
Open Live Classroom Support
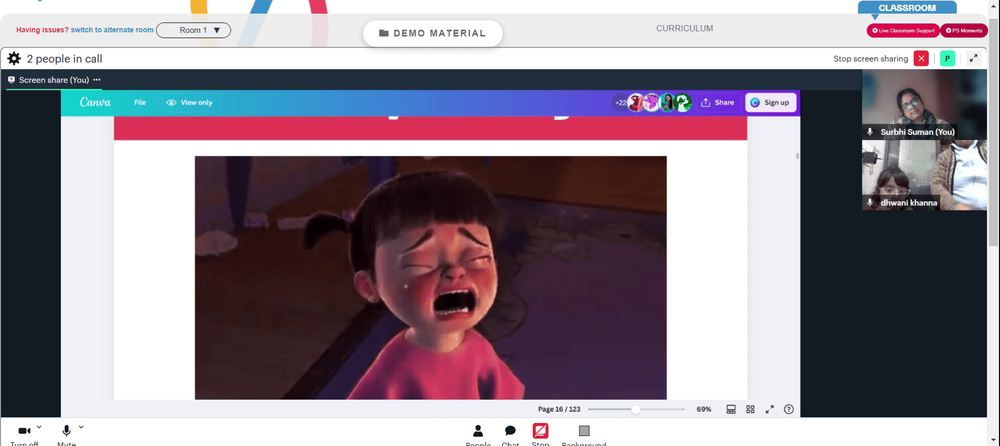coord(902,30)
